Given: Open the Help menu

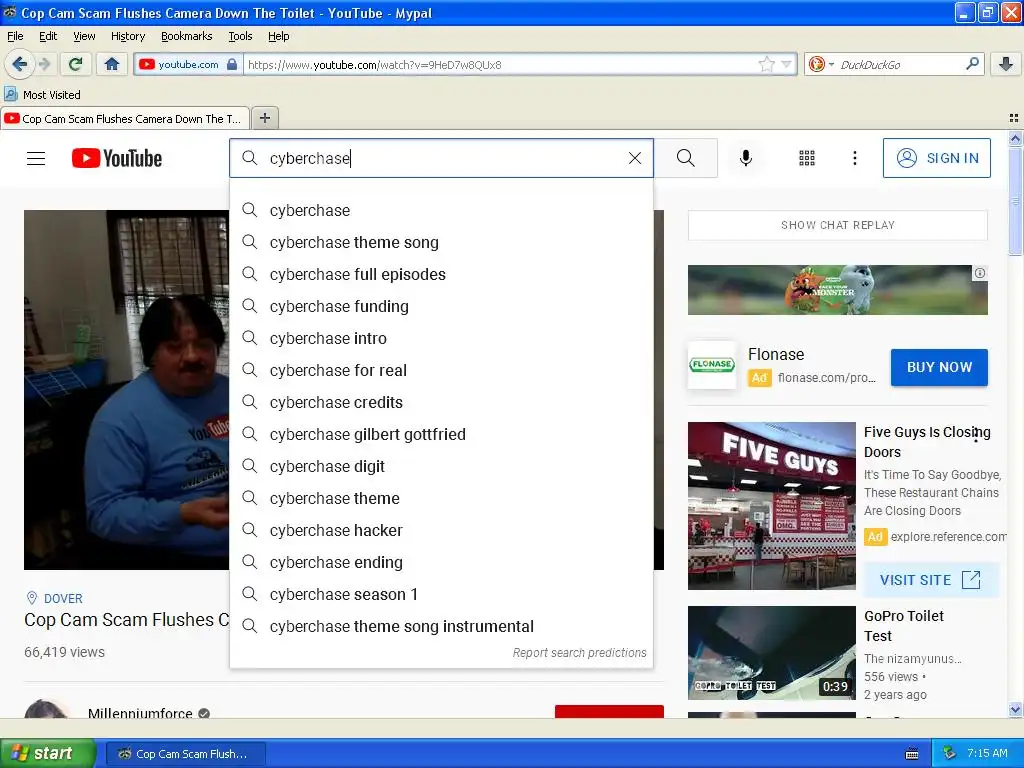Looking at the screenshot, I should pos(278,36).
